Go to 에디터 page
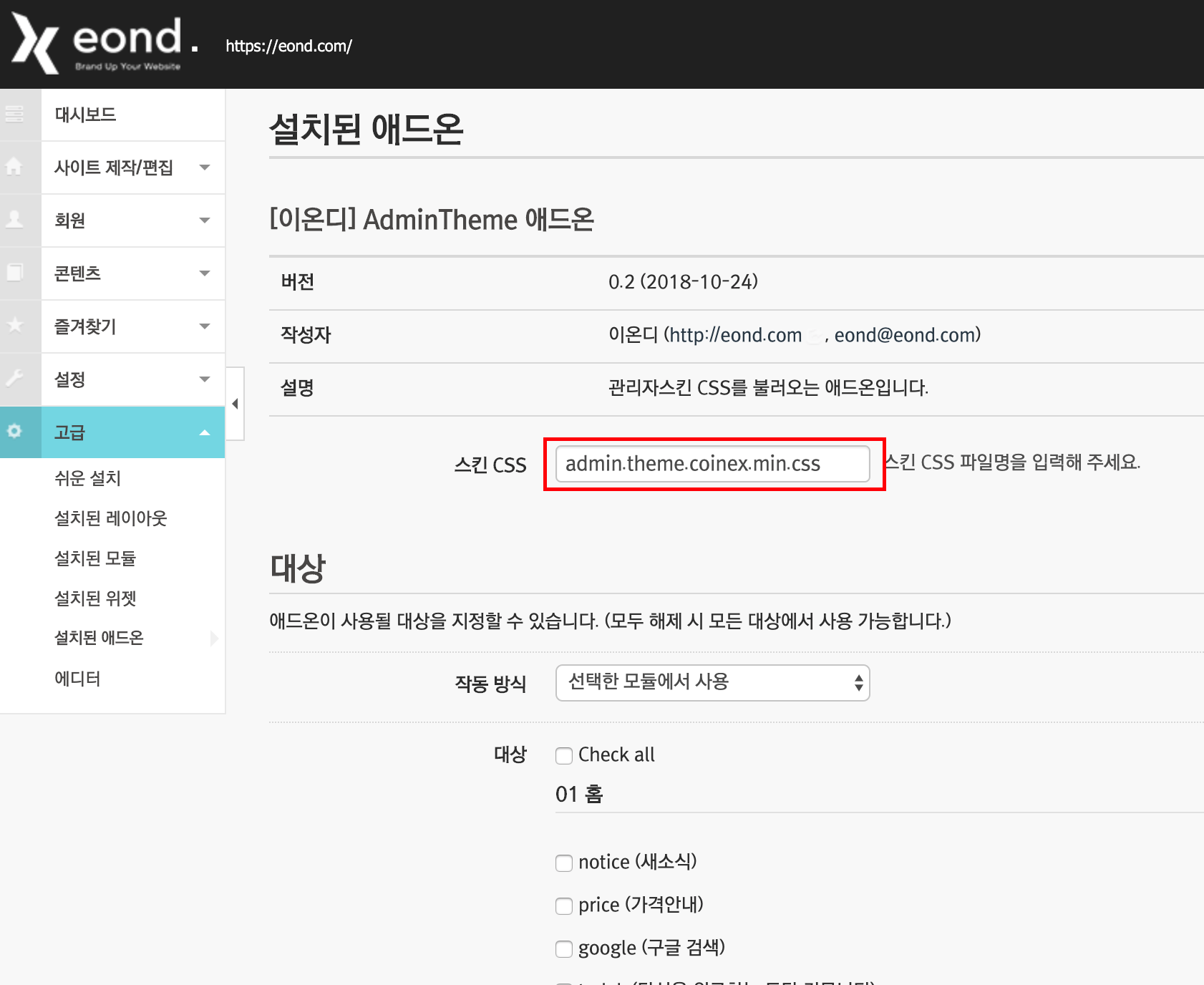 [77, 679]
